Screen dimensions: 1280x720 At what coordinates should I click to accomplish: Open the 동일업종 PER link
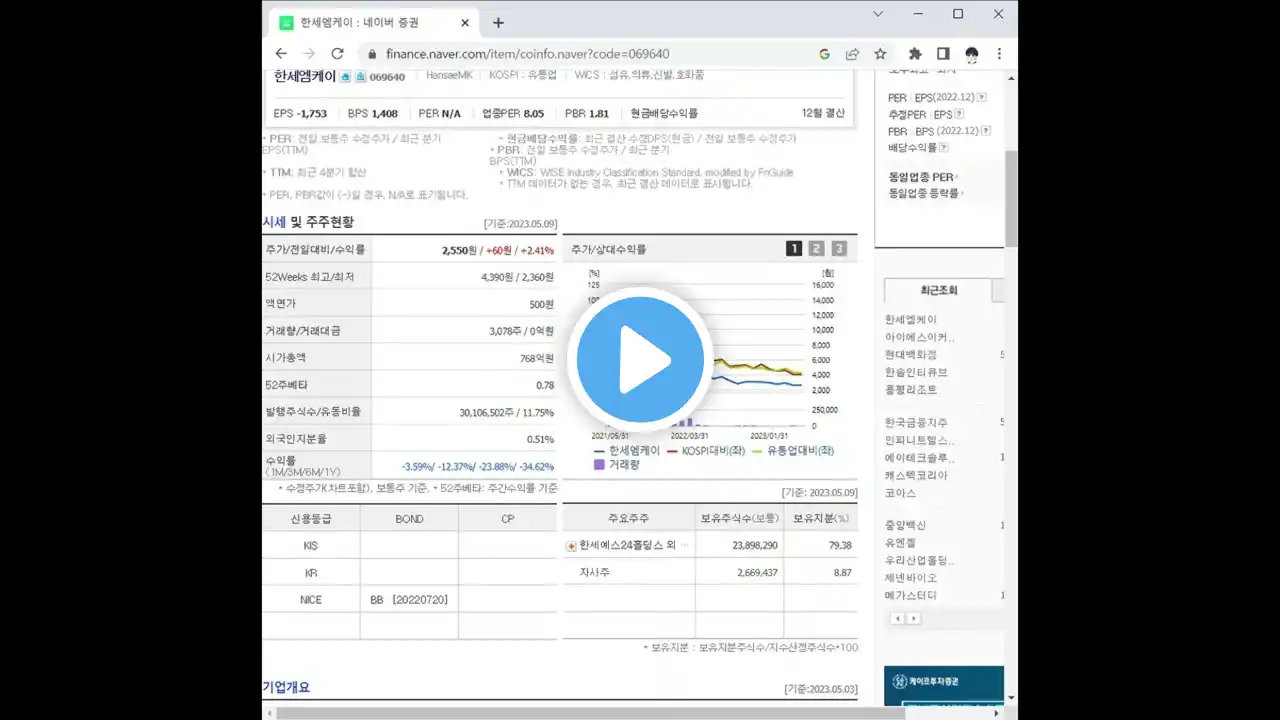click(921, 177)
